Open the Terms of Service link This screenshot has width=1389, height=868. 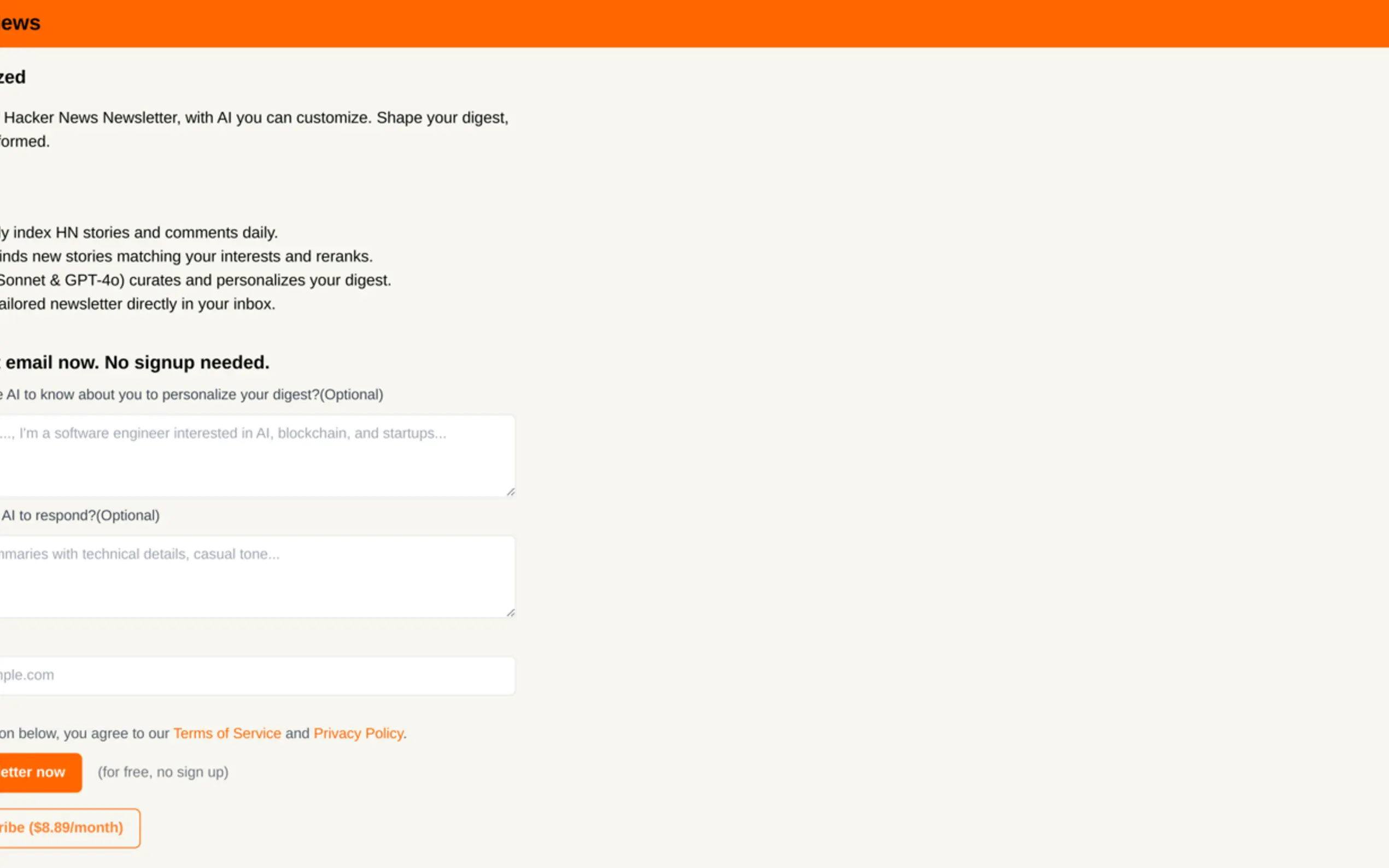pyautogui.click(x=227, y=734)
